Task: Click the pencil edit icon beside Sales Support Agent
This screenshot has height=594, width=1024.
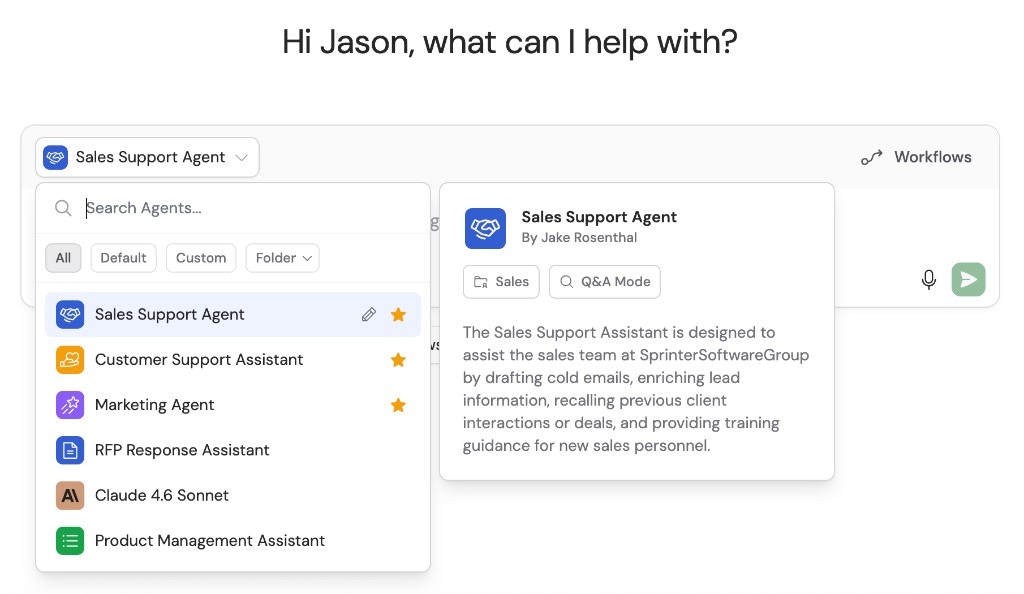Action: [x=369, y=314]
